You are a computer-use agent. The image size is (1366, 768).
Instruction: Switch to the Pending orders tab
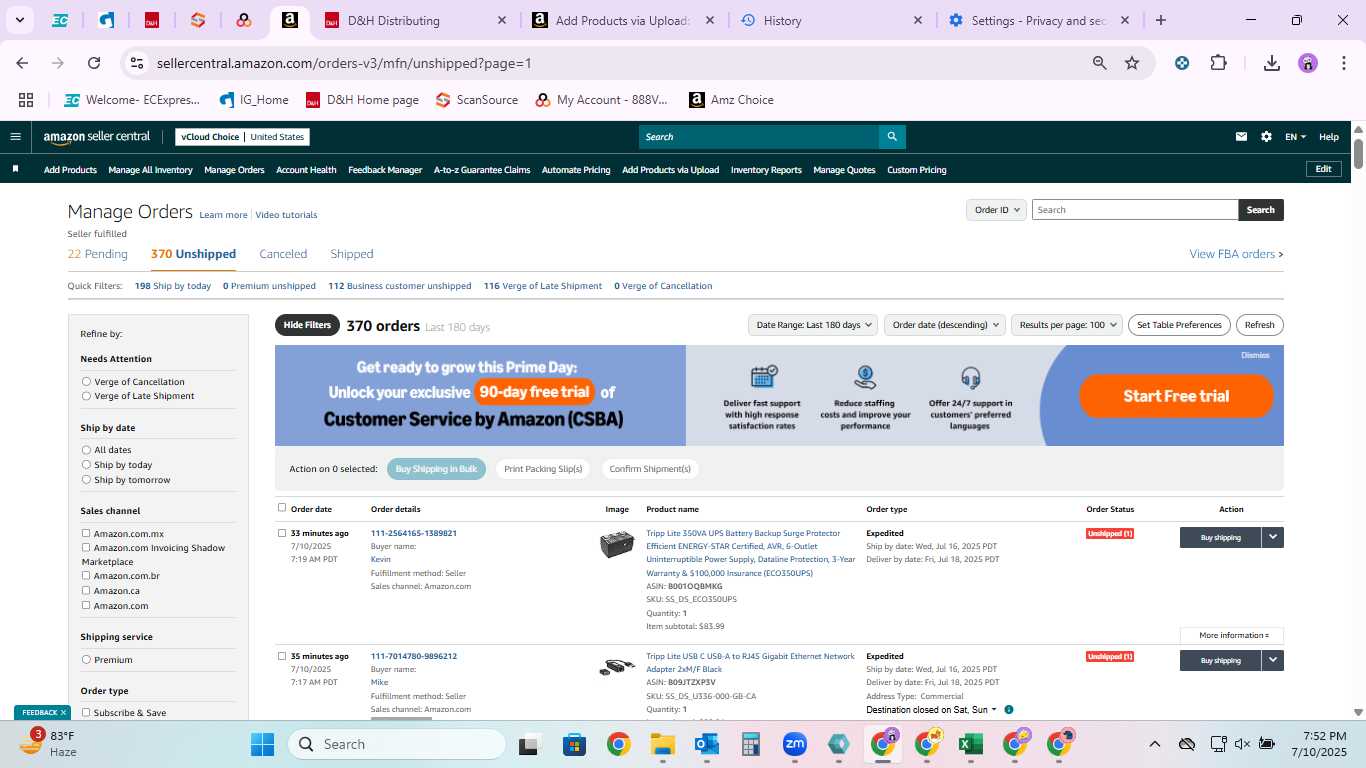[98, 254]
